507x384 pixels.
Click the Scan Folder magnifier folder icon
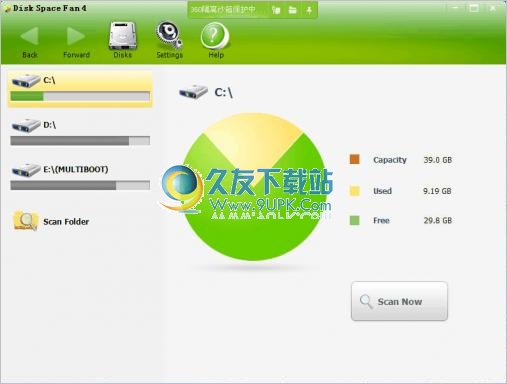point(25,221)
